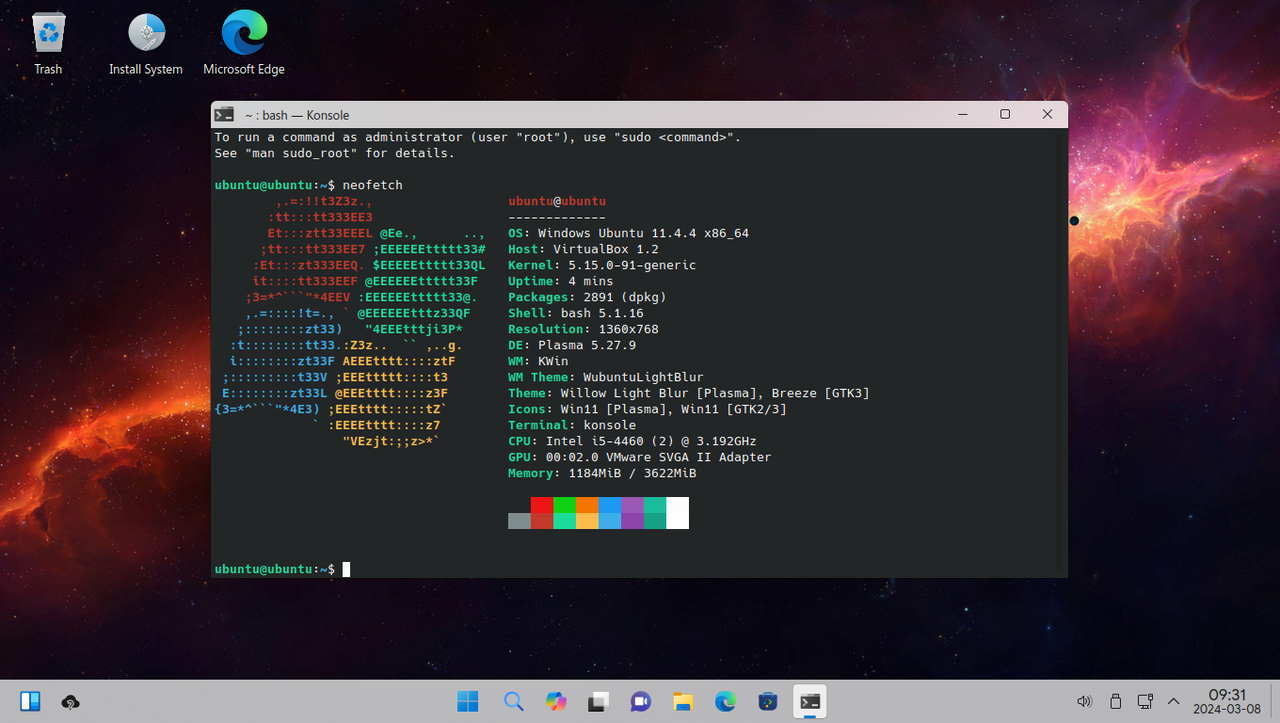Viewport: 1280px width, 723px height.
Task: Expand the hidden system tray icons chevron
Action: point(1174,702)
